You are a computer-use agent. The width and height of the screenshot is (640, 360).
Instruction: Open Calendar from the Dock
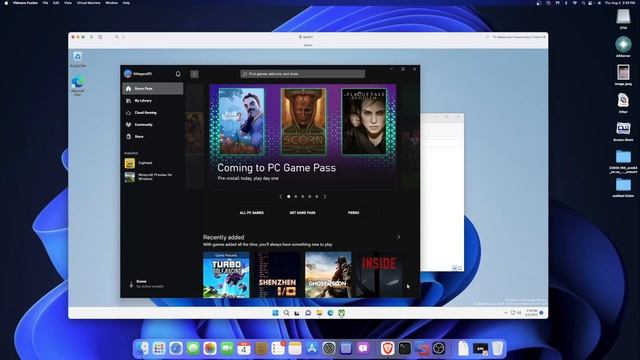pyautogui.click(x=244, y=348)
